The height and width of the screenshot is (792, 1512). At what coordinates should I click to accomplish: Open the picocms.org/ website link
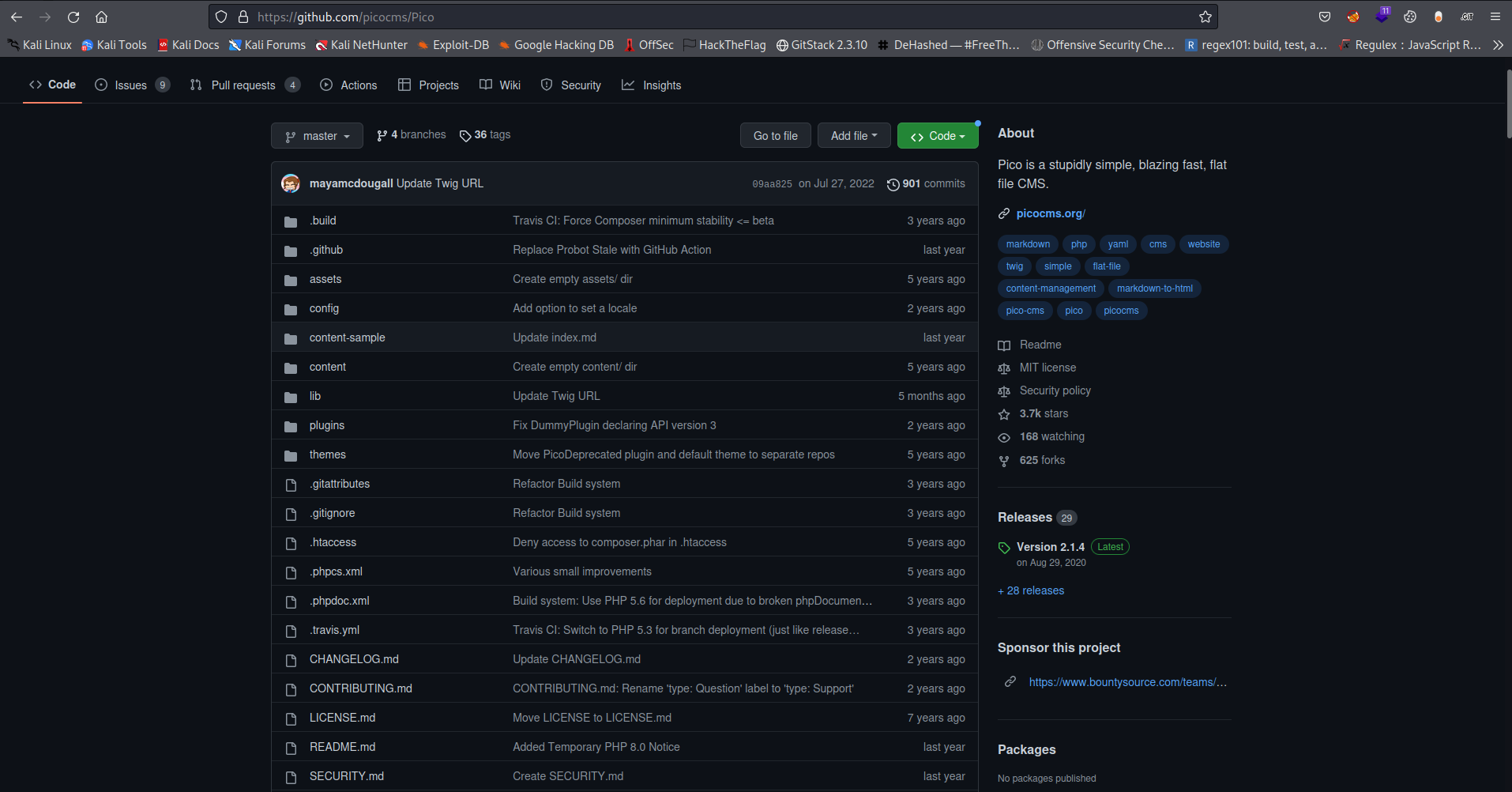pos(1051,213)
